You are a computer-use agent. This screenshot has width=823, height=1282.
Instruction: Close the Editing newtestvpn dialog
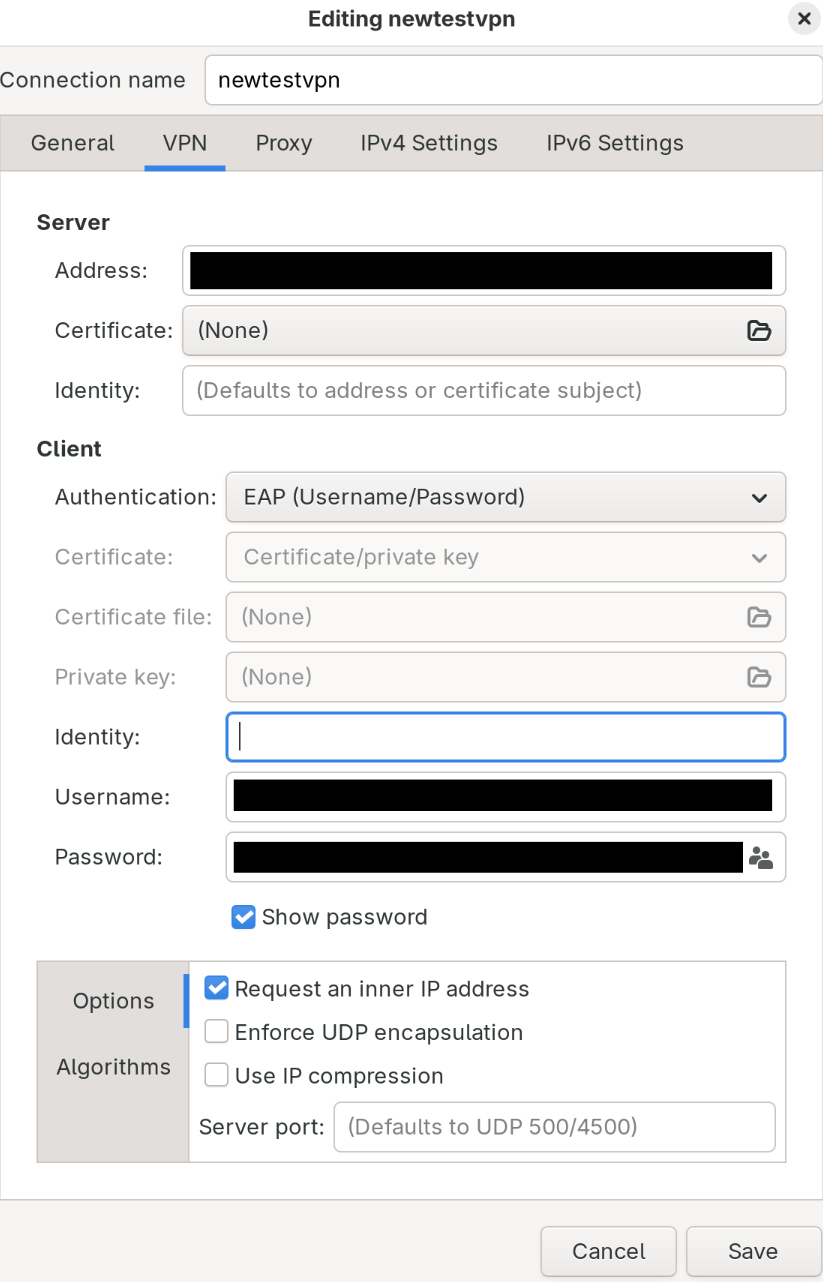pyautogui.click(x=803, y=19)
